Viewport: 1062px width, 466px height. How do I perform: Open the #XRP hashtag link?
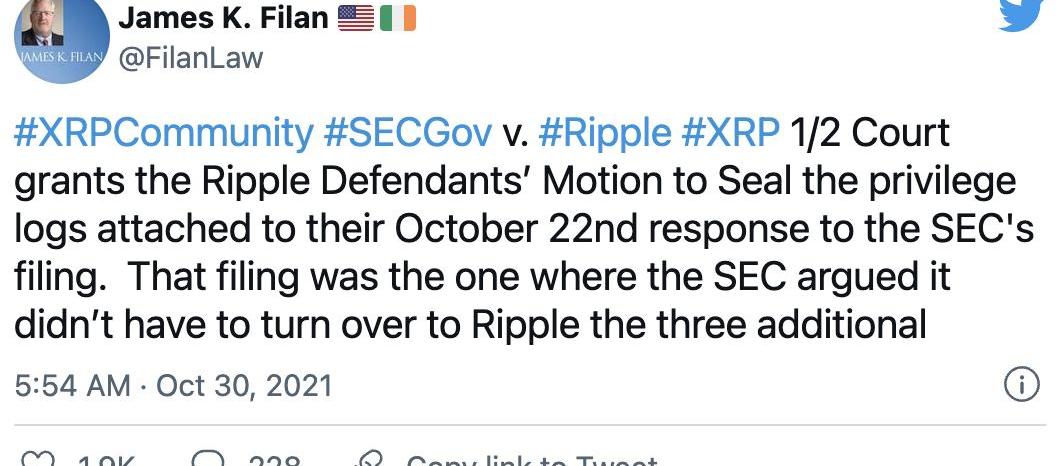tap(731, 133)
